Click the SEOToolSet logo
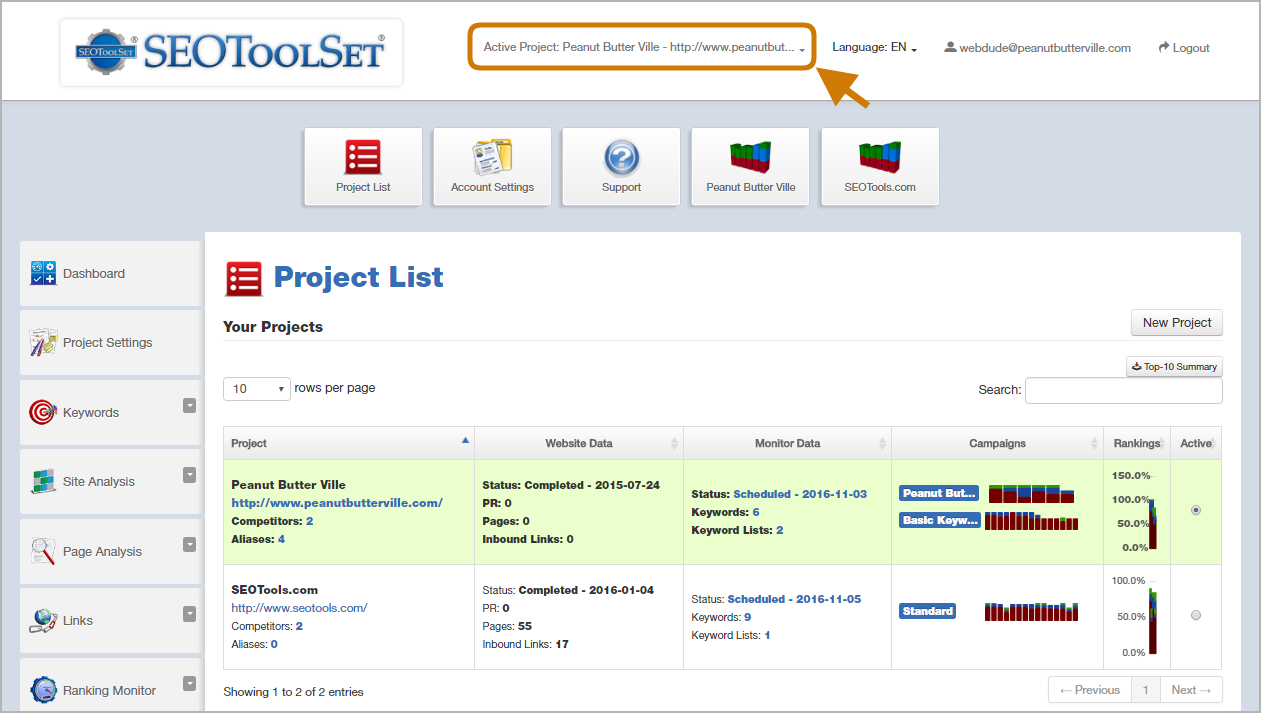 click(231, 51)
